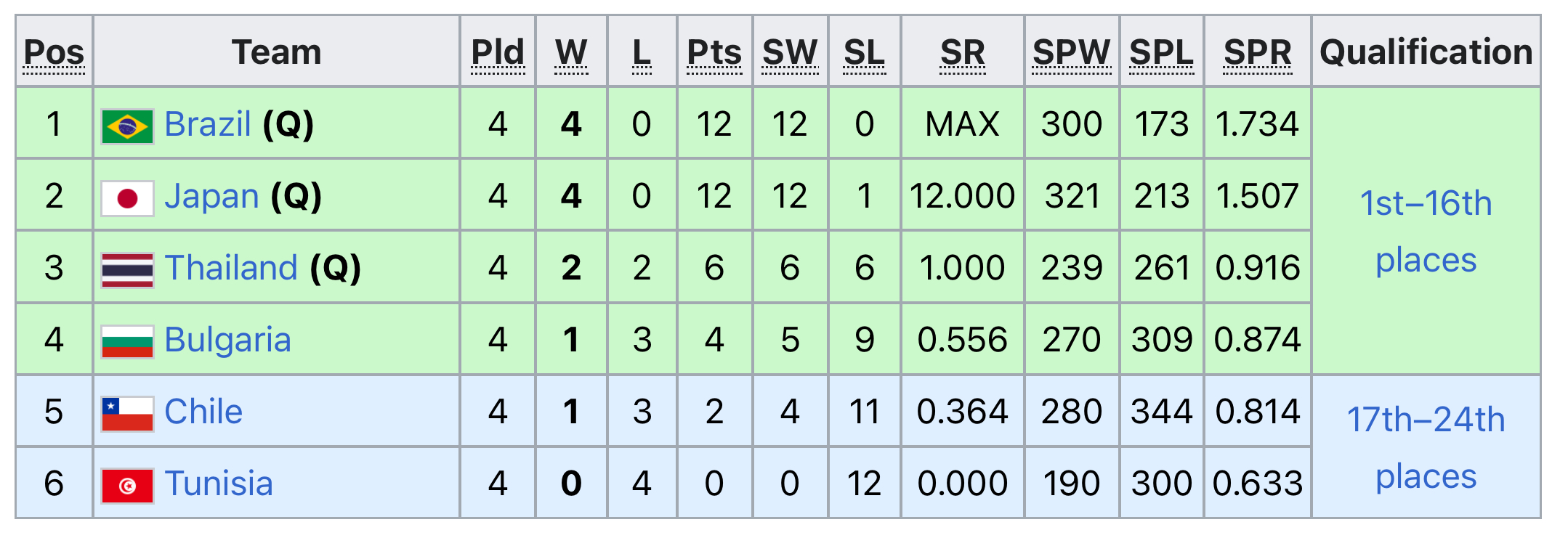Click the Brazil flag icon
The height and width of the screenshot is (538, 1568).
[x=127, y=126]
